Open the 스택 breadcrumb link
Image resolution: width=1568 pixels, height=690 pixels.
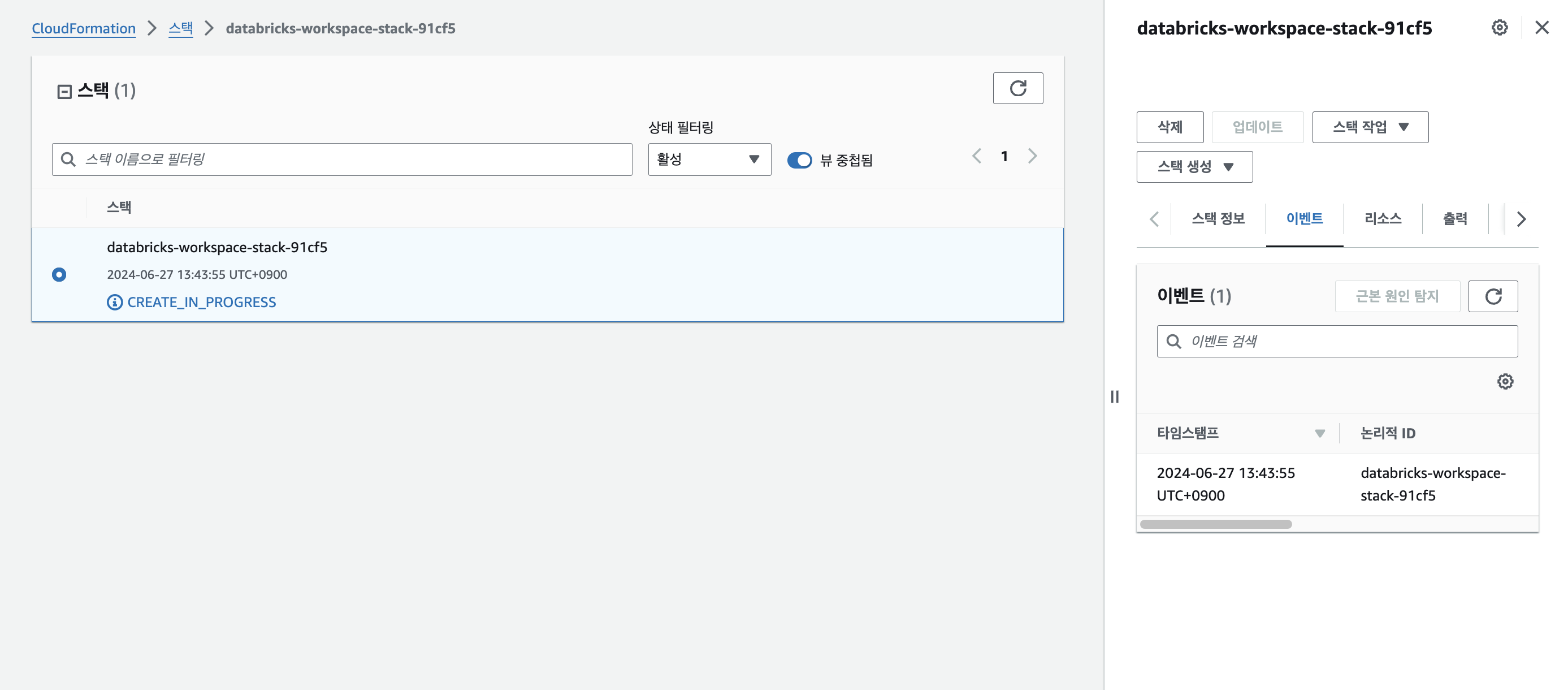(x=181, y=28)
